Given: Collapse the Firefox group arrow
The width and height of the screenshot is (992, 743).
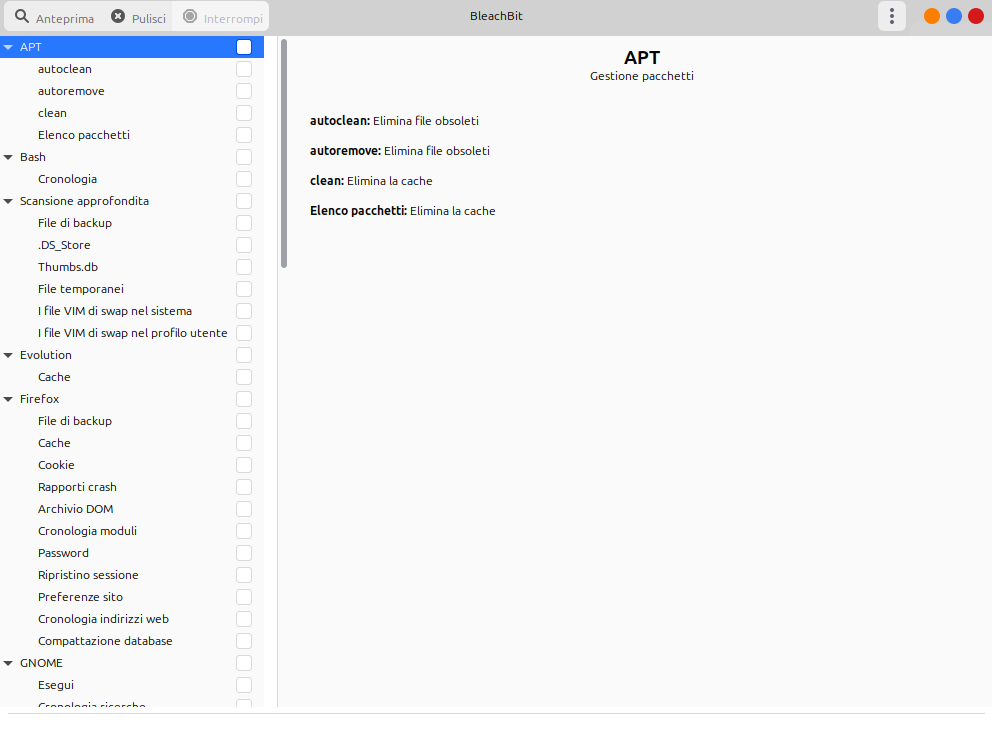Looking at the screenshot, I should (x=8, y=399).
